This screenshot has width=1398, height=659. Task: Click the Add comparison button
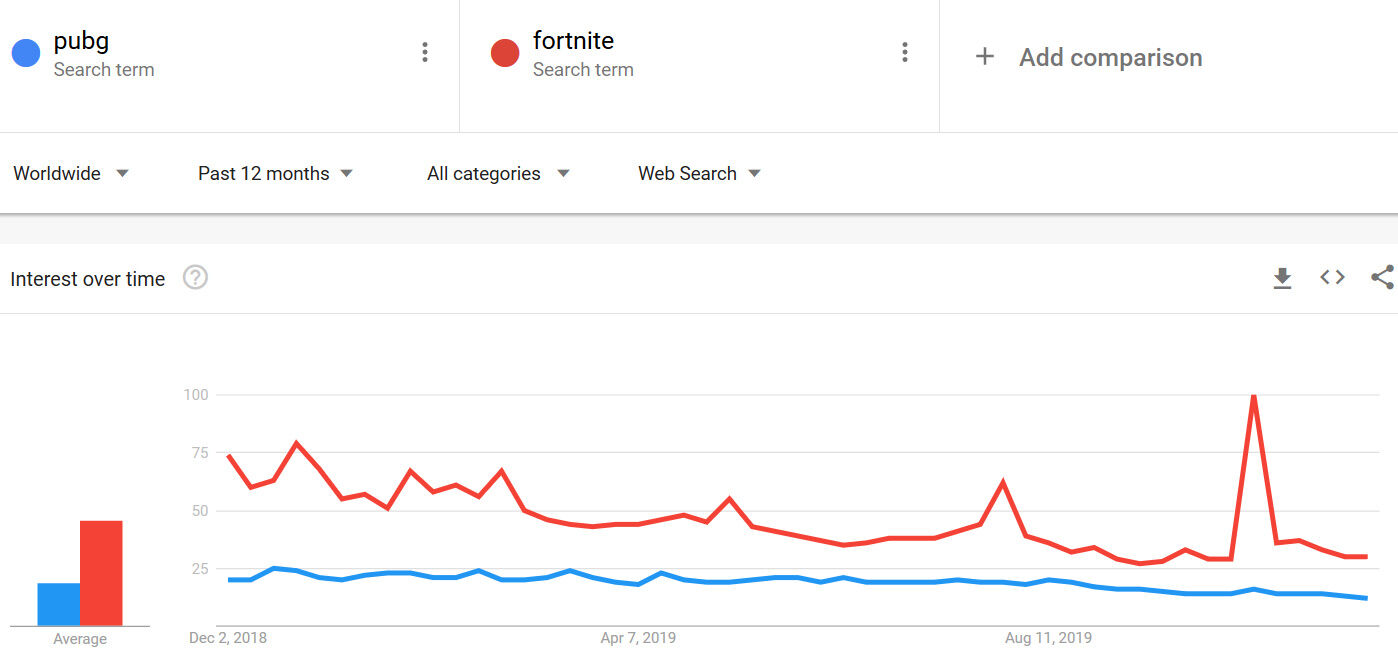(1110, 57)
